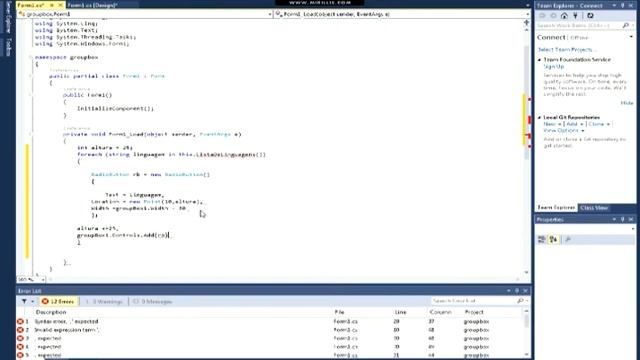Collapse the namespace groupbox code region
Screen dimensions: 640x360
30,57
